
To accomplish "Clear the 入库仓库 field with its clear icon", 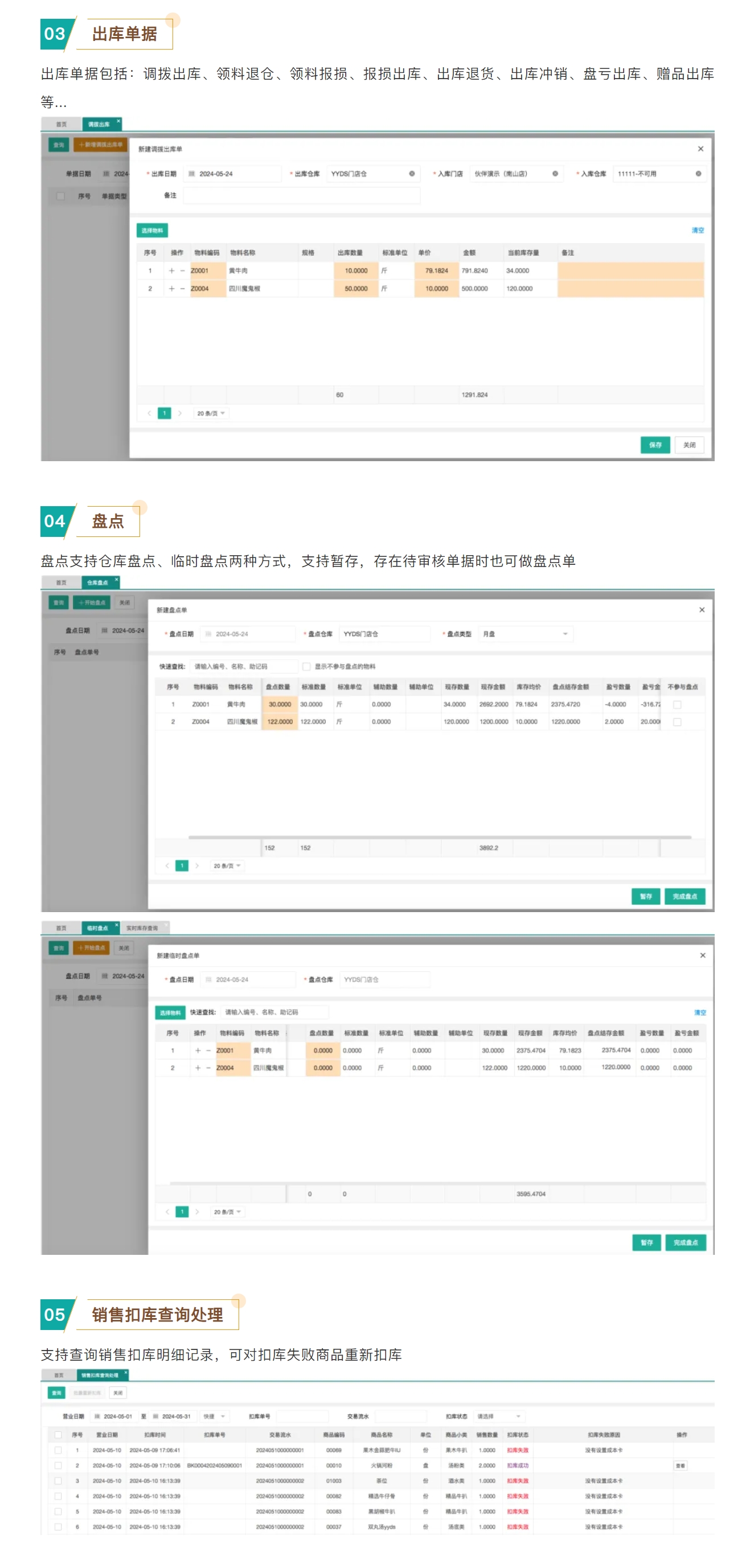I will click(x=698, y=174).
